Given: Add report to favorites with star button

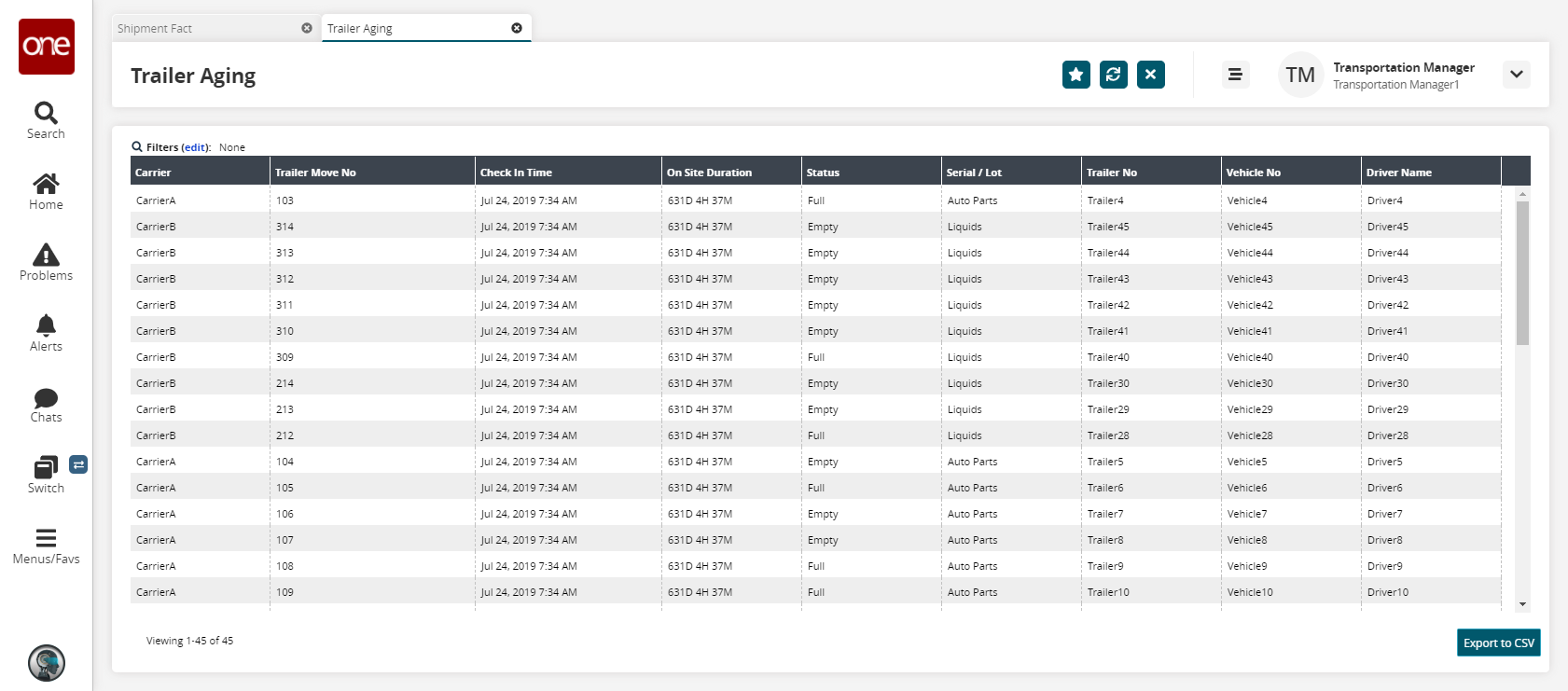Looking at the screenshot, I should coord(1075,75).
